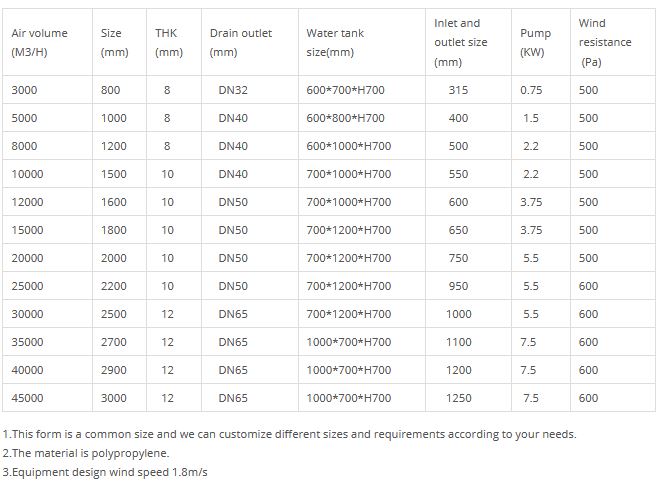Click the 45000 air volume cell
This screenshot has height=487, width=659.
pos(27,398)
